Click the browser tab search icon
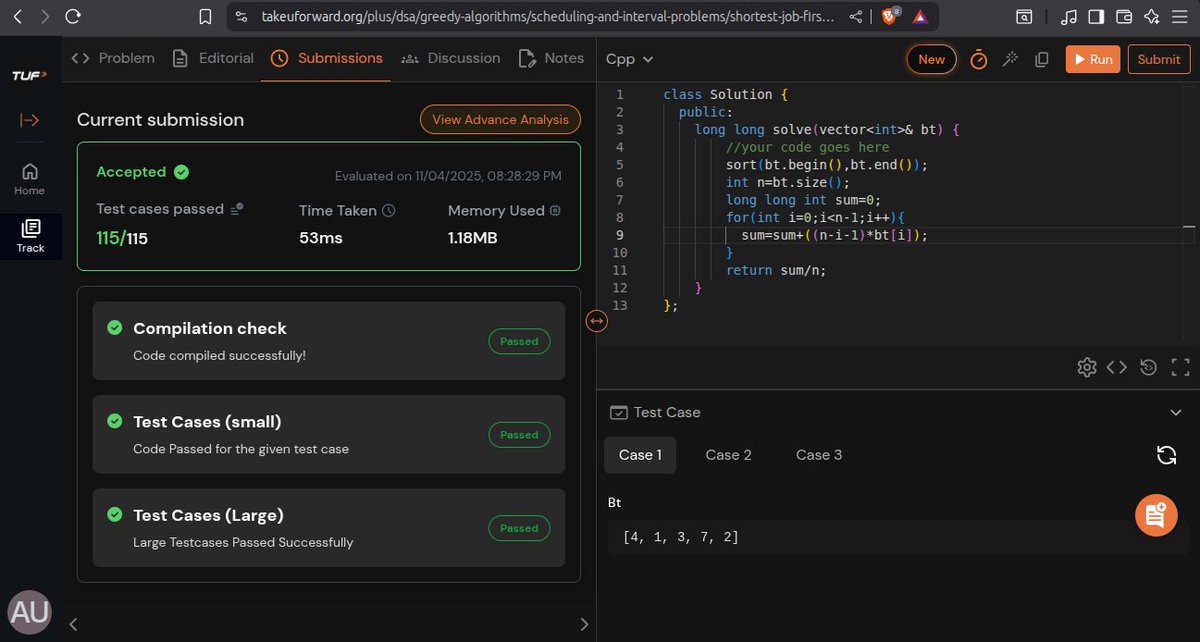1200x642 pixels. (x=1024, y=17)
